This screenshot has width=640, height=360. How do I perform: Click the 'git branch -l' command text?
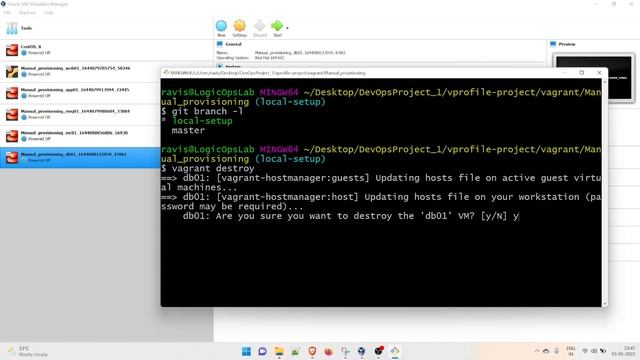click(x=207, y=111)
